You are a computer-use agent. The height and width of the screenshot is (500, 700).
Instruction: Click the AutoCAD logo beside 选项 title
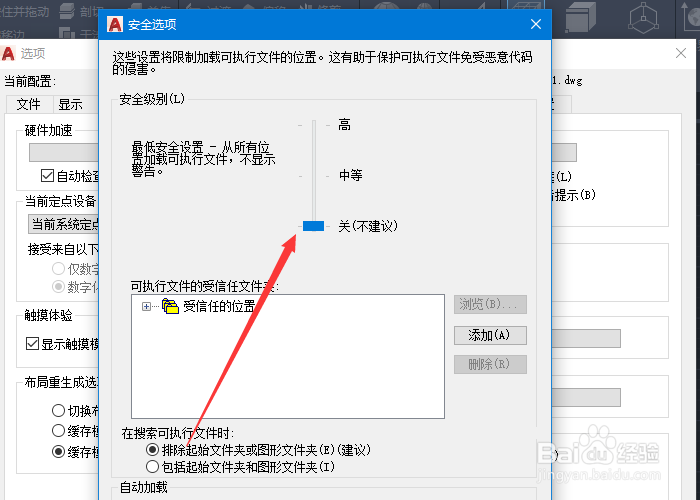pyautogui.click(x=8, y=54)
